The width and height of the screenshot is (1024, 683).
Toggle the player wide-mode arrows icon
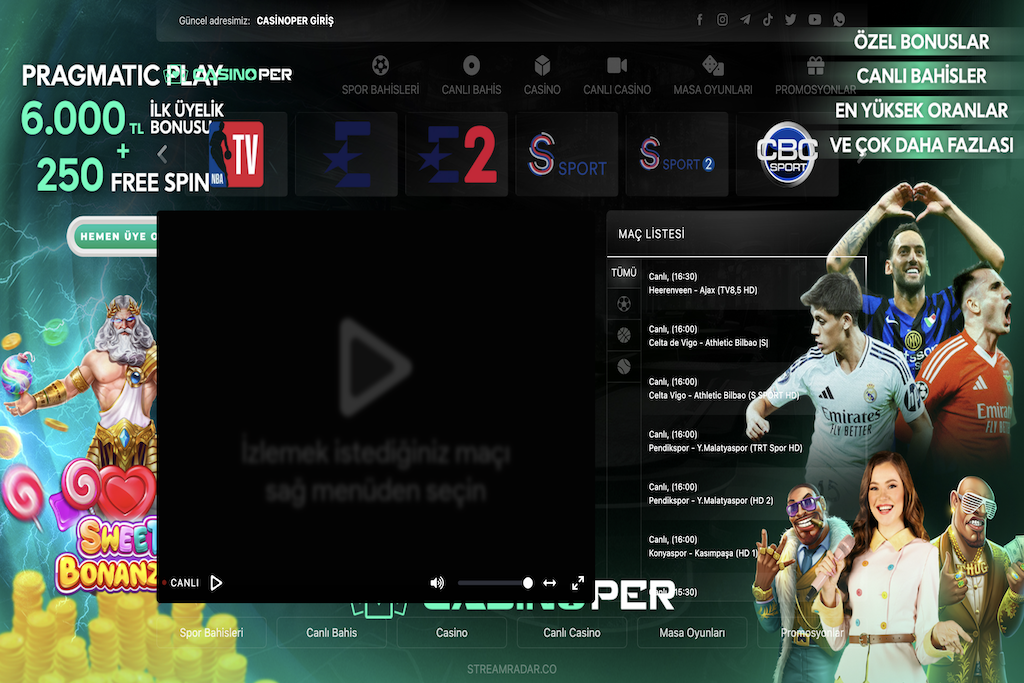549,582
